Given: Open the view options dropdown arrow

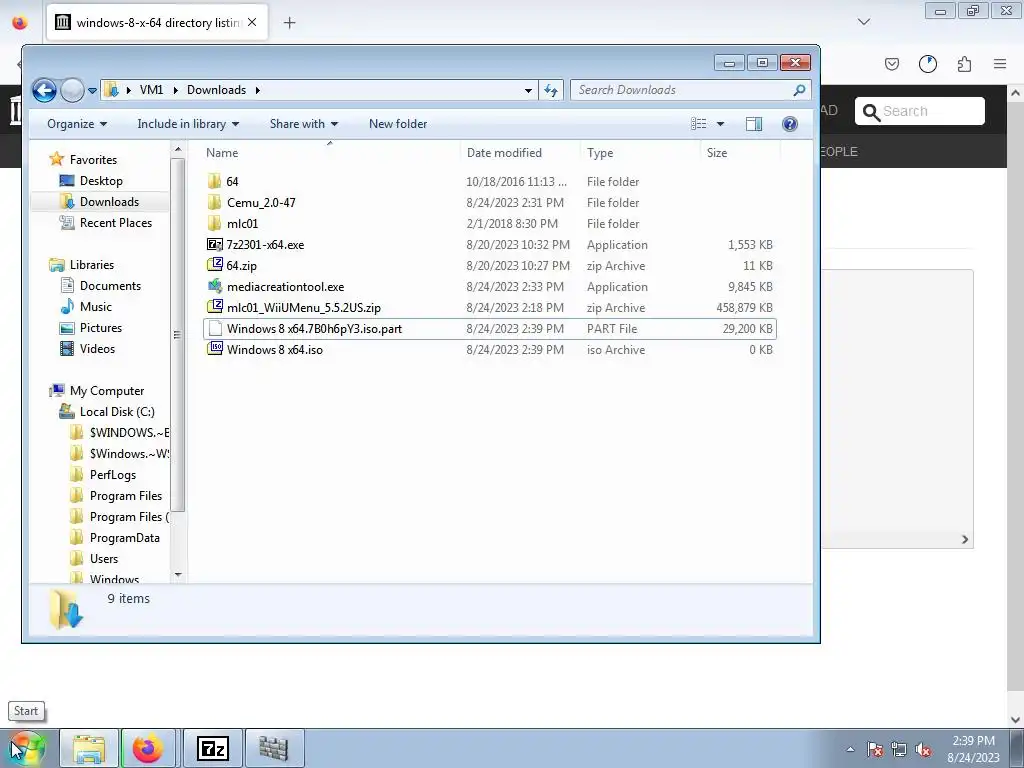Looking at the screenshot, I should [x=720, y=124].
